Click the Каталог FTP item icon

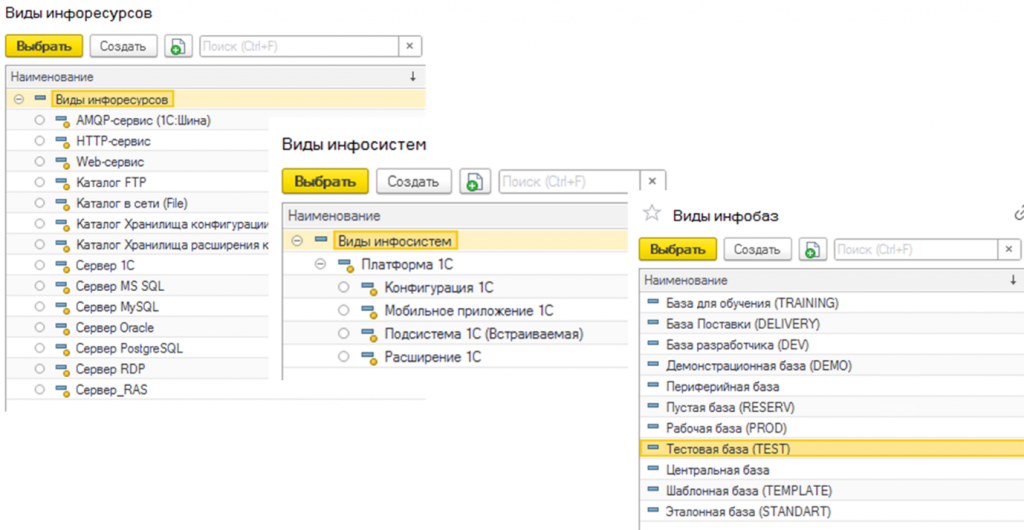click(62, 183)
